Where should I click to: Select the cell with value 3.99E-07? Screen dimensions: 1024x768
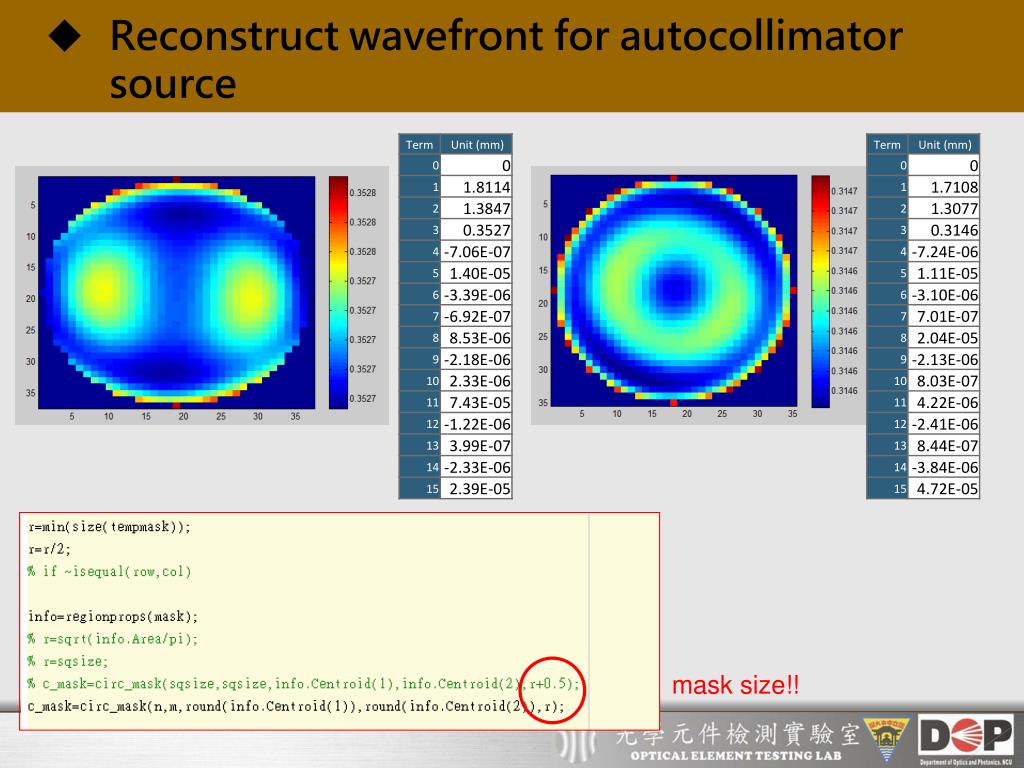point(477,445)
